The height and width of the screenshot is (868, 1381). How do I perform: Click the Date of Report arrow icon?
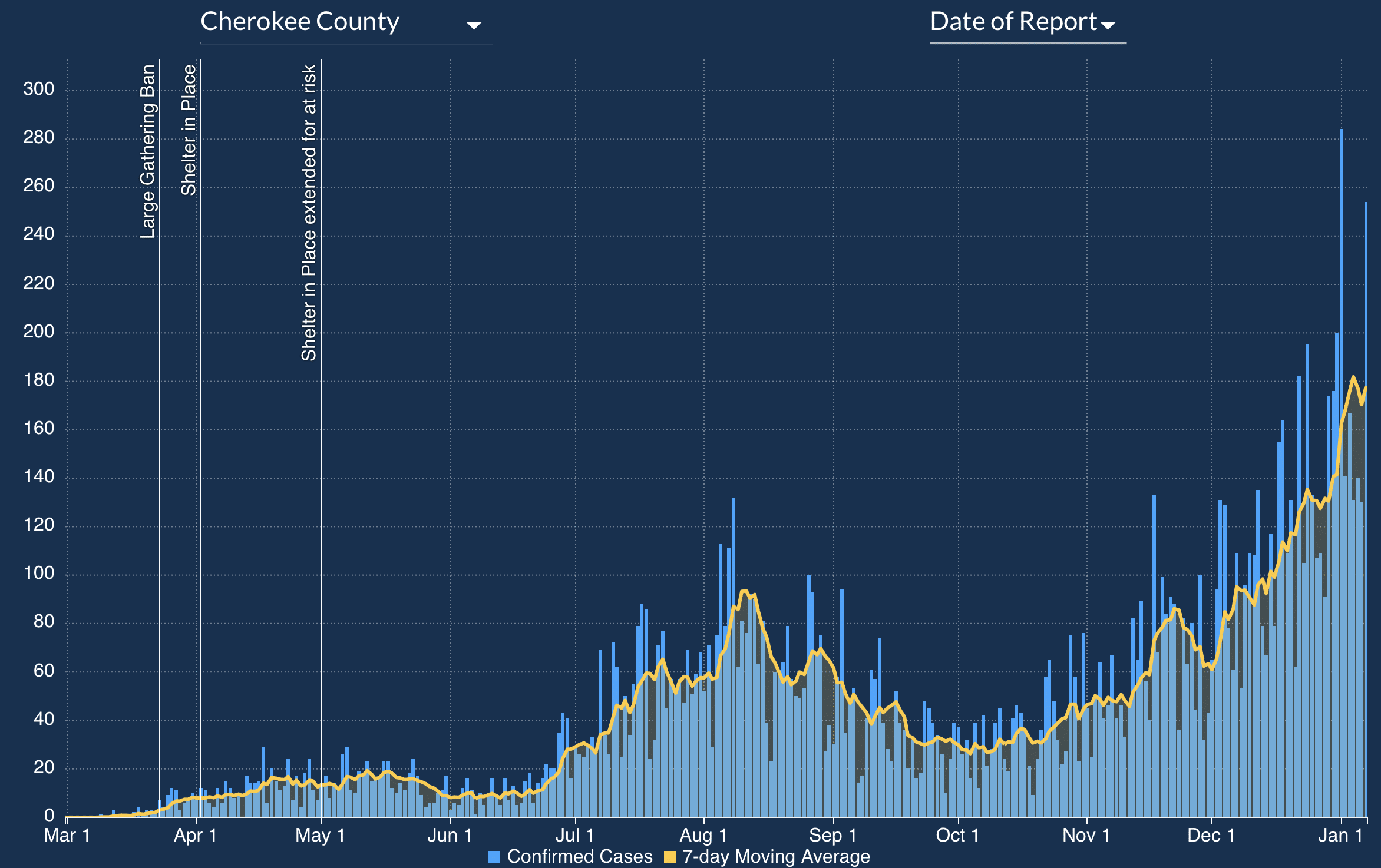(1108, 25)
